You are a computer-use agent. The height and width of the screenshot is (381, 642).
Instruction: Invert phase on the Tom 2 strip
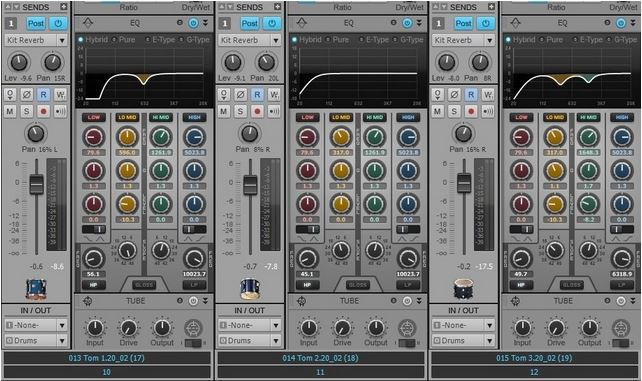tap(240, 95)
